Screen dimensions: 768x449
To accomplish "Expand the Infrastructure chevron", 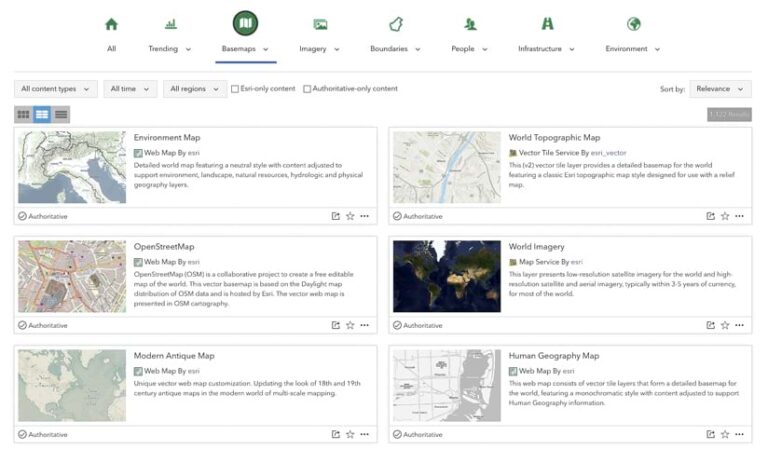I will (x=572, y=49).
